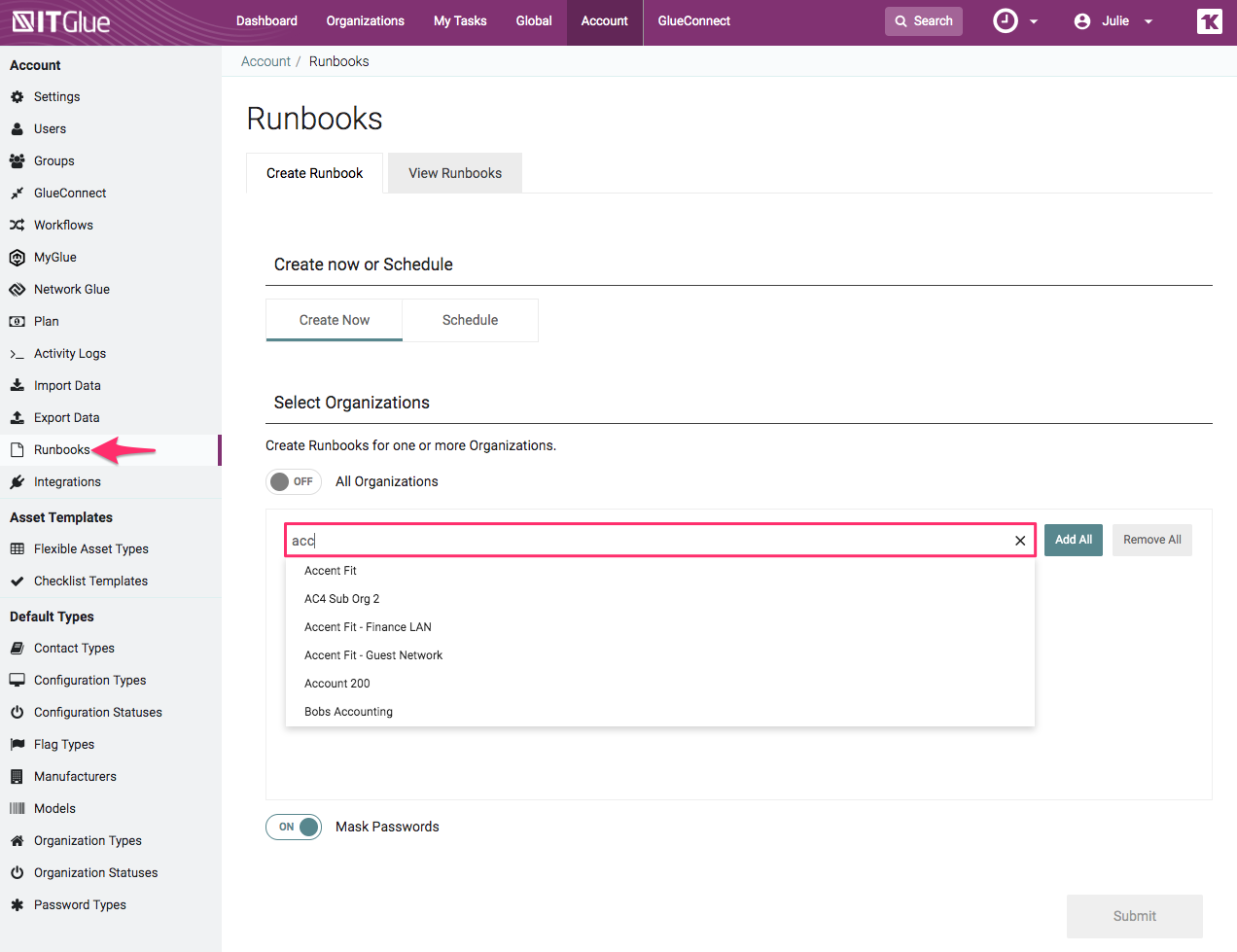
Task: Click the MyGlue hexagon icon
Action: [x=17, y=258]
